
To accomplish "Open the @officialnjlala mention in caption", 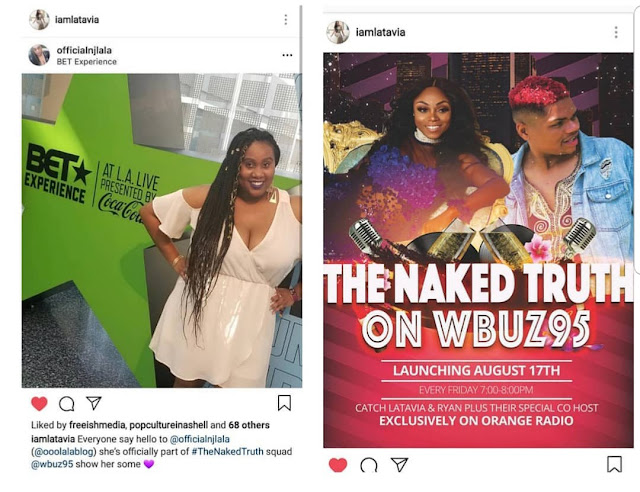I will [x=200, y=439].
